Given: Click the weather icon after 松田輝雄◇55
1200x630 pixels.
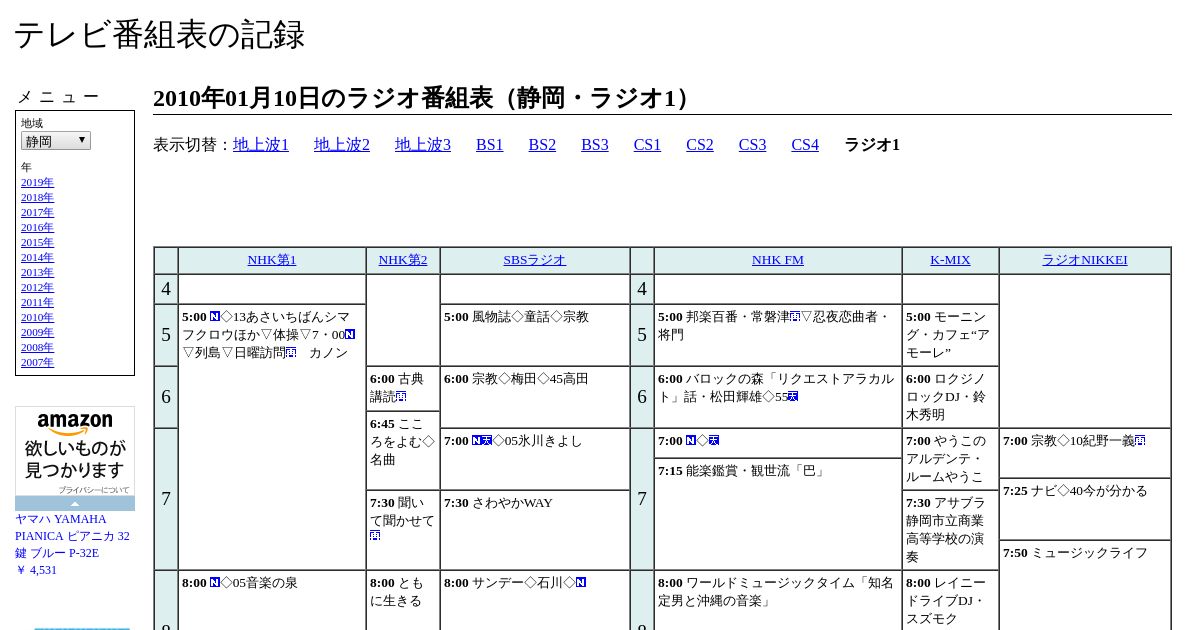Looking at the screenshot, I should coord(793,397).
